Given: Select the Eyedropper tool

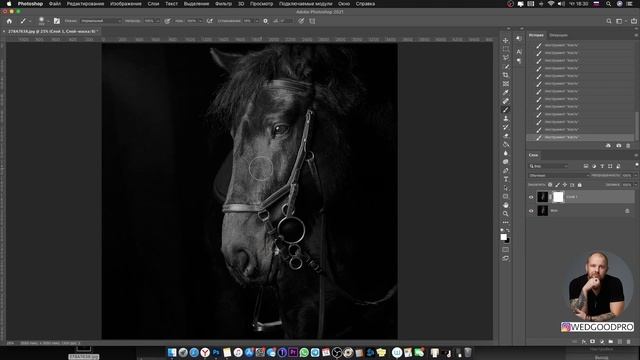Looking at the screenshot, I should pos(506,92).
